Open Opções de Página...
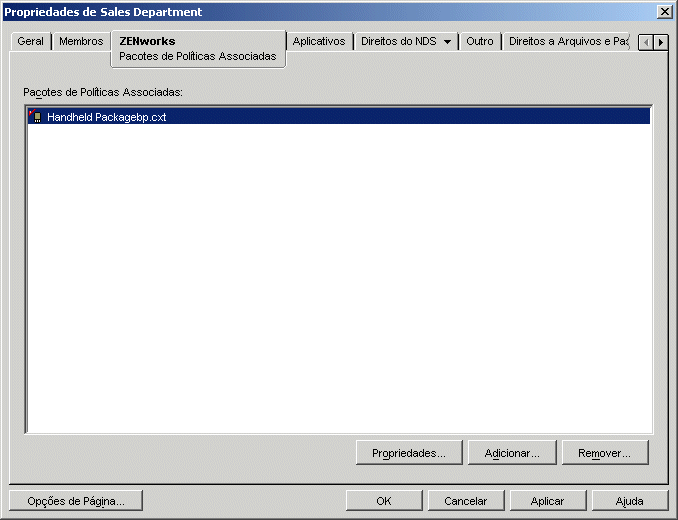This screenshot has height=520, width=678. (x=76, y=501)
